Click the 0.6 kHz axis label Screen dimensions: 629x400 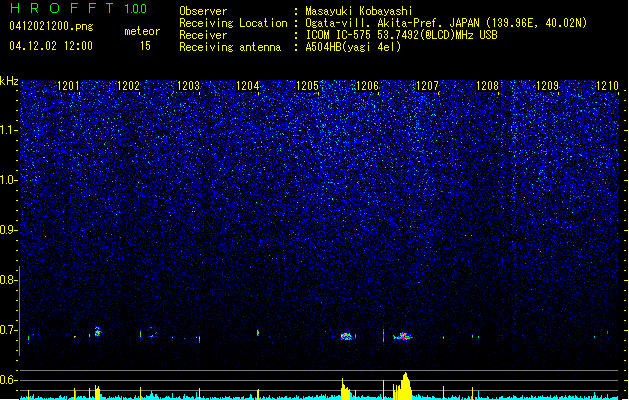(x=8, y=380)
